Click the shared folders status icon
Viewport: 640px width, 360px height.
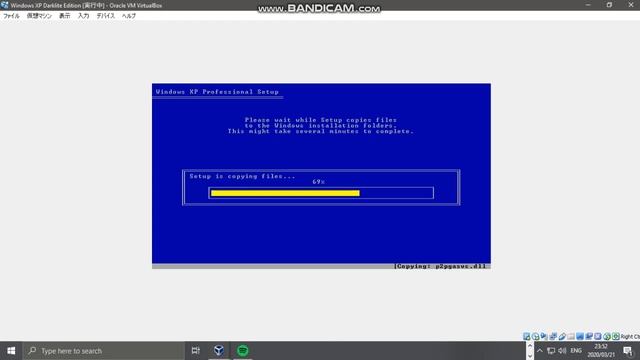click(x=571, y=336)
